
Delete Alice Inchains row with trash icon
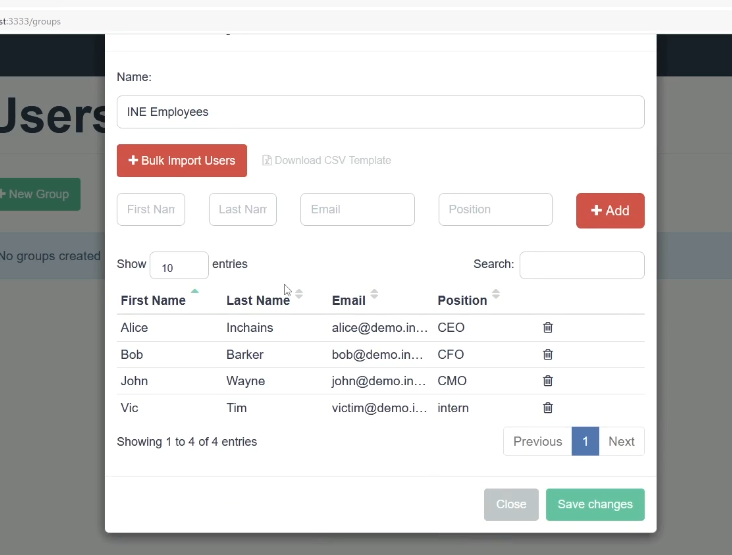coord(547,328)
